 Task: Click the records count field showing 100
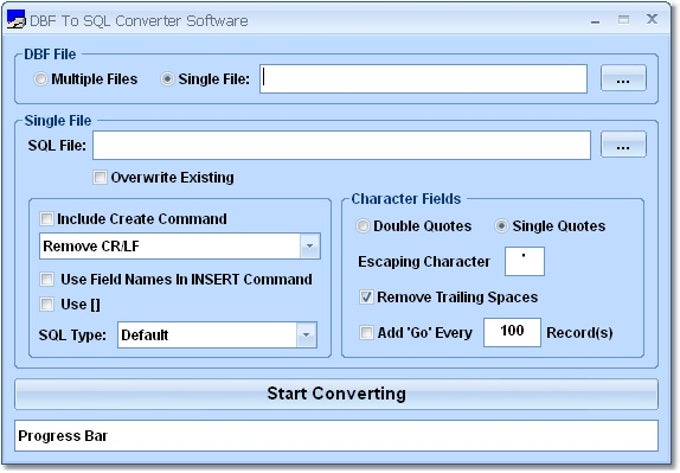point(512,332)
